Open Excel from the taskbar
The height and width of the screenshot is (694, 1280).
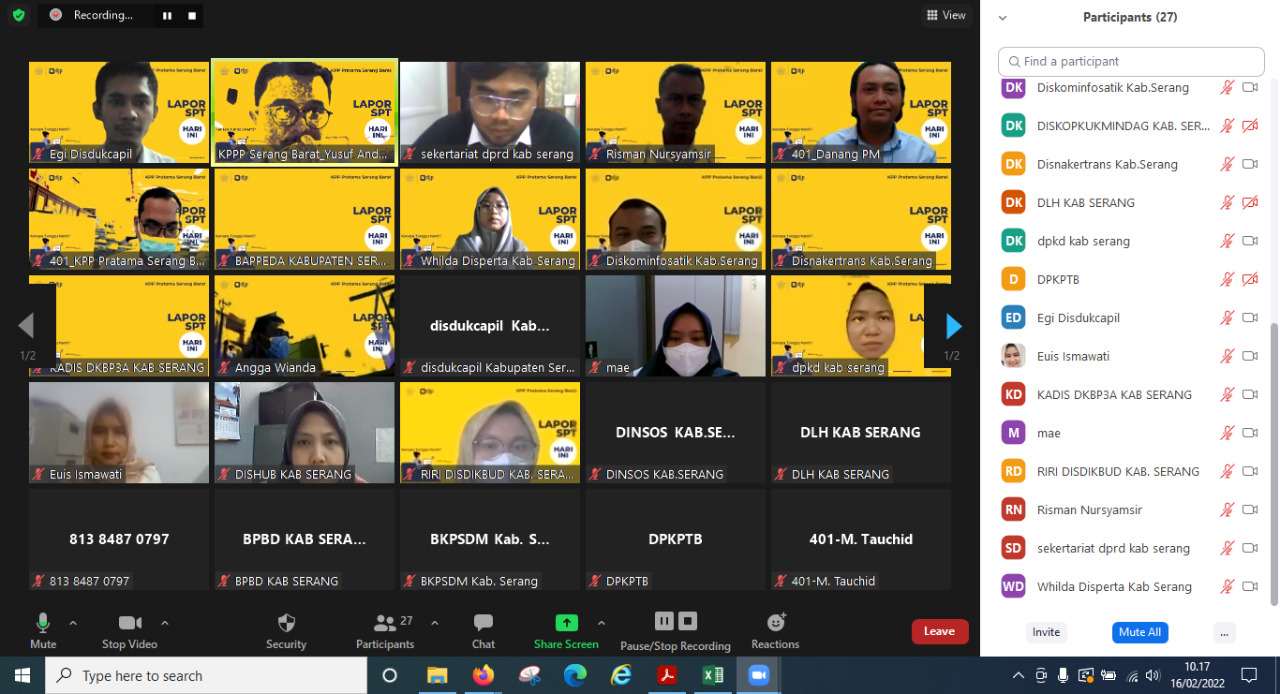(712, 676)
